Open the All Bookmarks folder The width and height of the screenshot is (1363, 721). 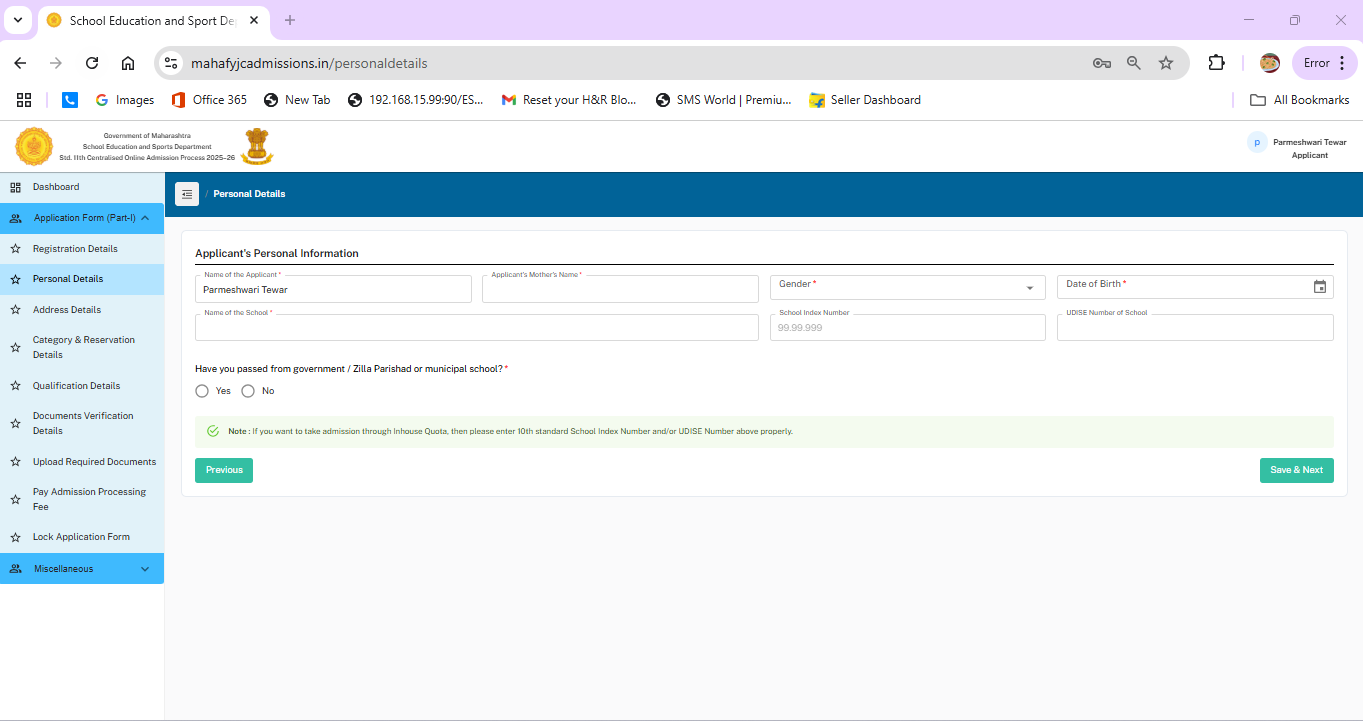click(x=1300, y=100)
